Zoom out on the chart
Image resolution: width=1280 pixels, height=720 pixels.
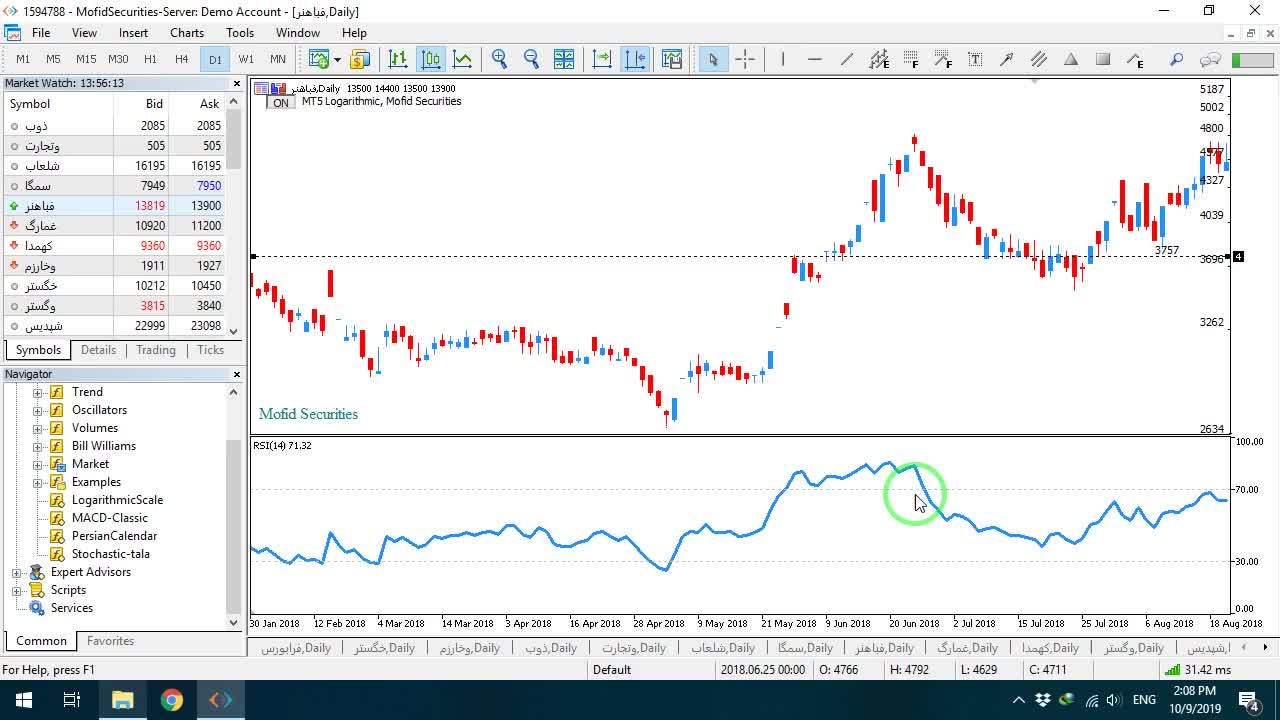532,60
